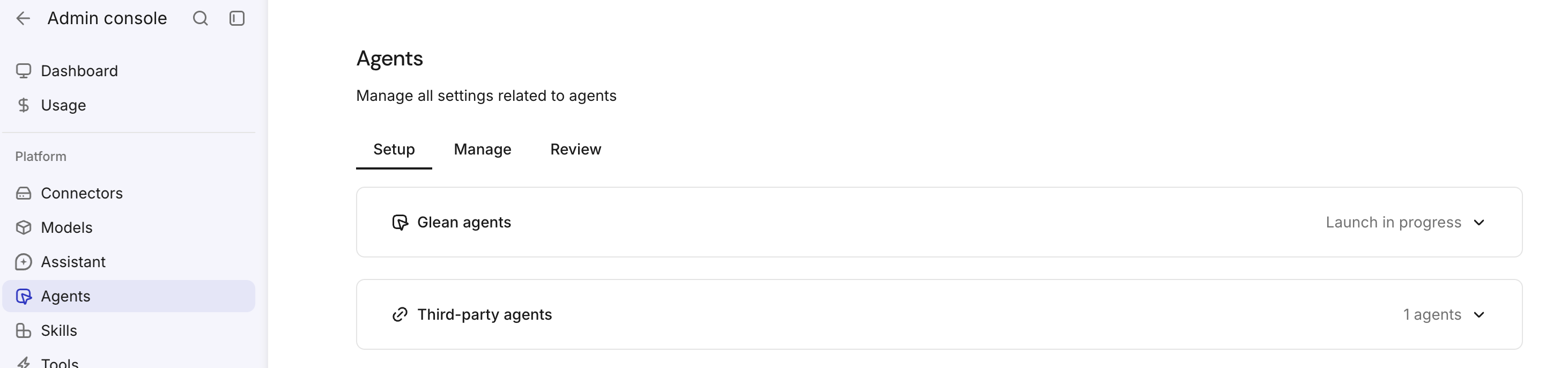Click the Third-party agents title
This screenshot has width=1568, height=368.
[x=485, y=314]
